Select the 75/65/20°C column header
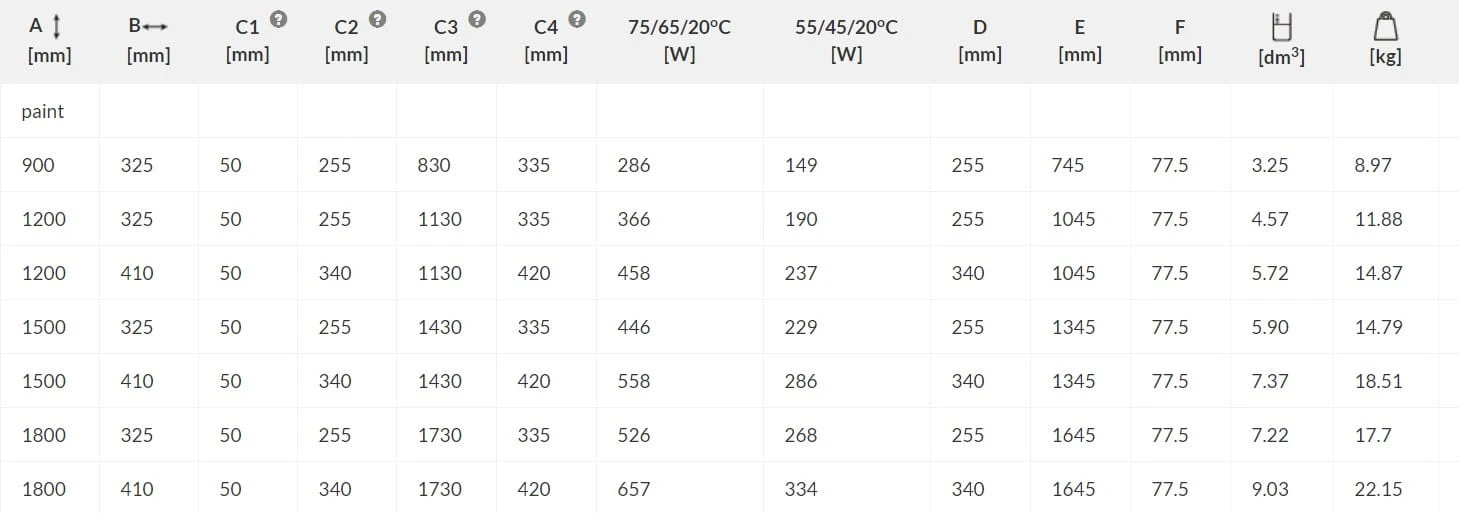This screenshot has width=1459, height=513. click(679, 40)
